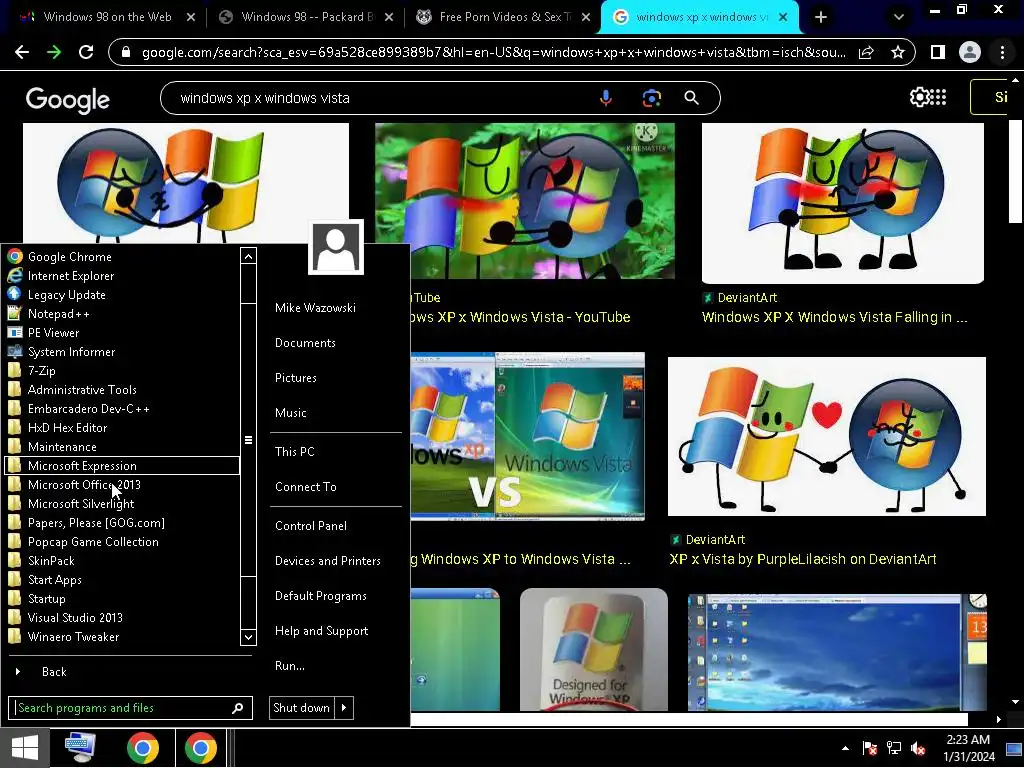Expand the Administrative Tools folder
The width and height of the screenshot is (1024, 768).
click(x=123, y=389)
